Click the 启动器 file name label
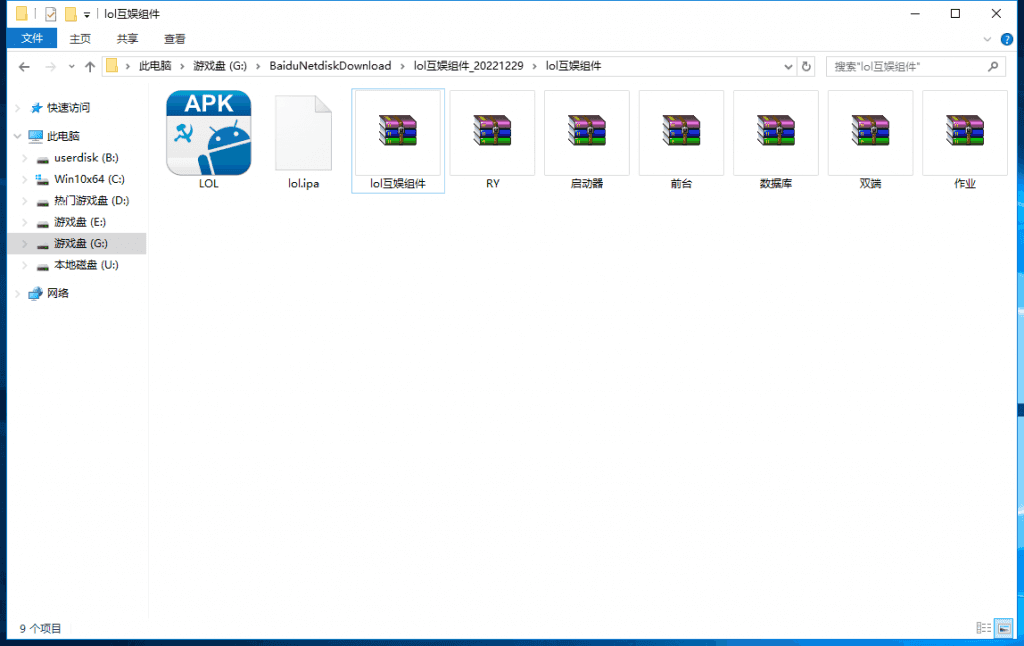This screenshot has height=646, width=1024. tap(586, 184)
